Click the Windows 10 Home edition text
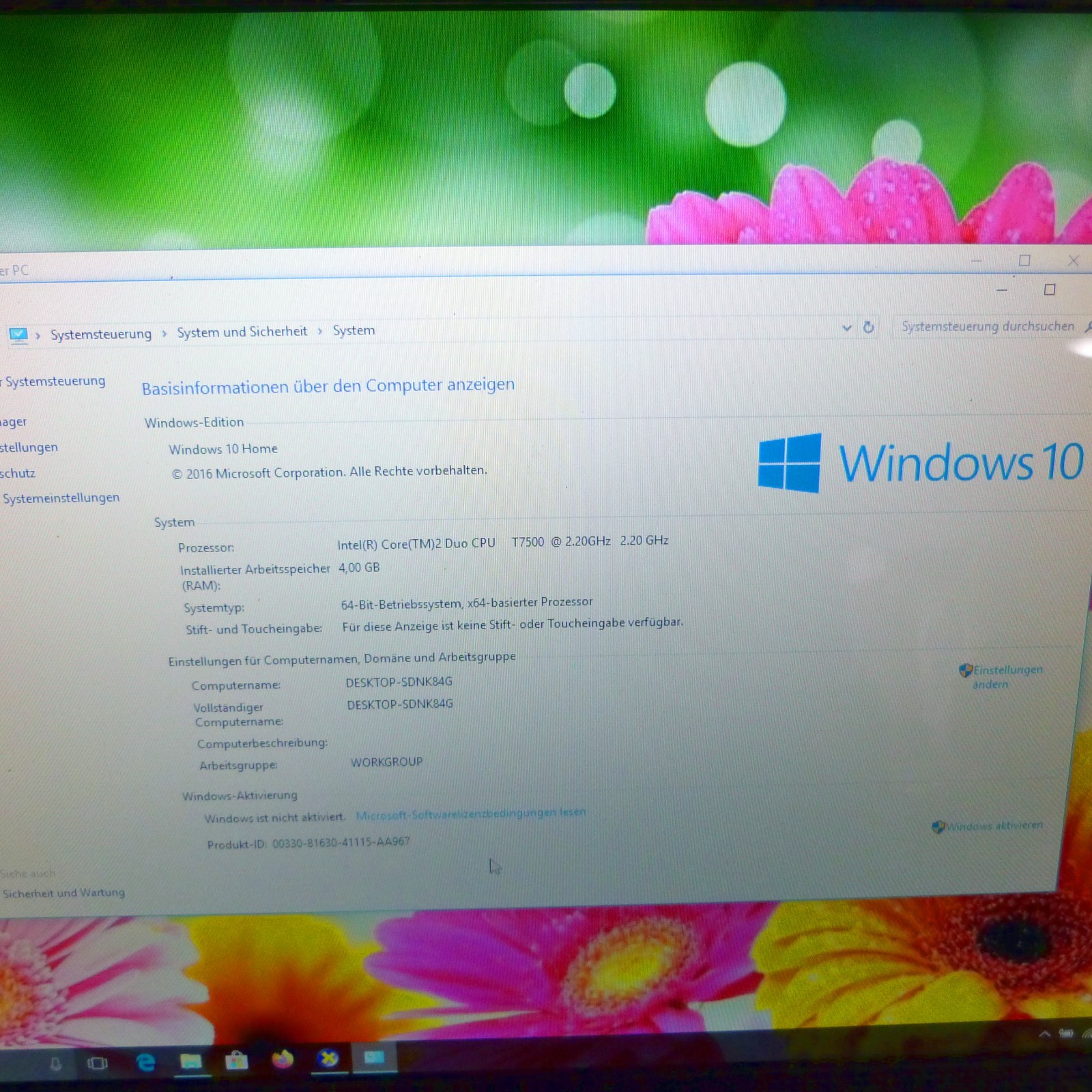Viewport: 1092px width, 1092px height. tap(223, 449)
